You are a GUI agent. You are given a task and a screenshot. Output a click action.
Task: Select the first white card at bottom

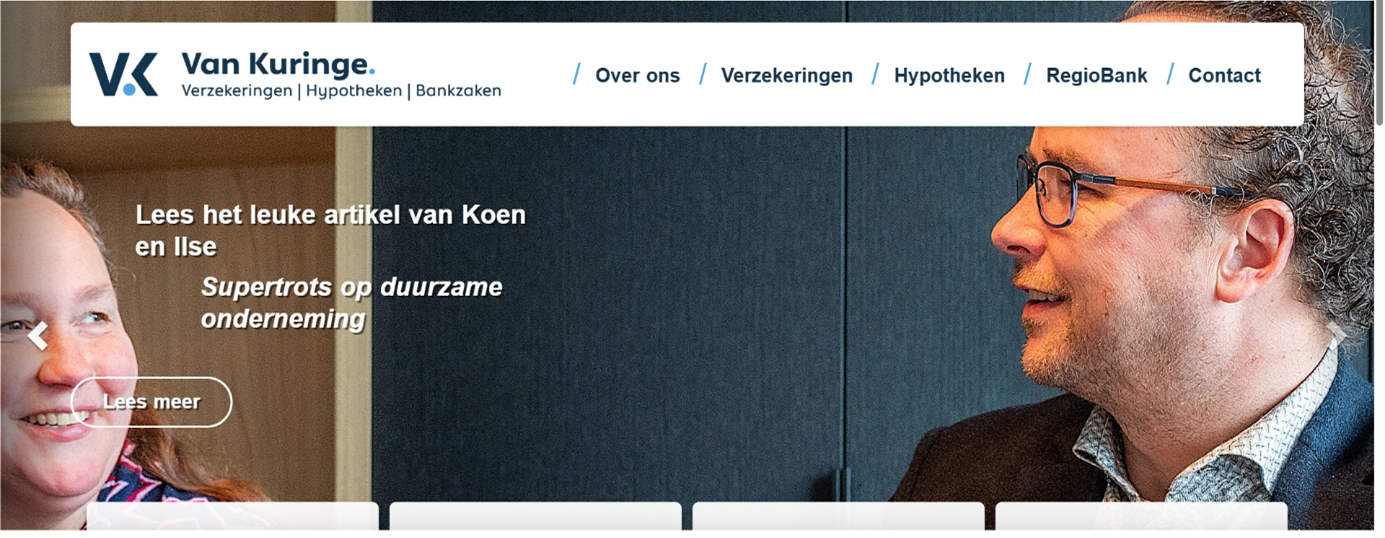(232, 516)
